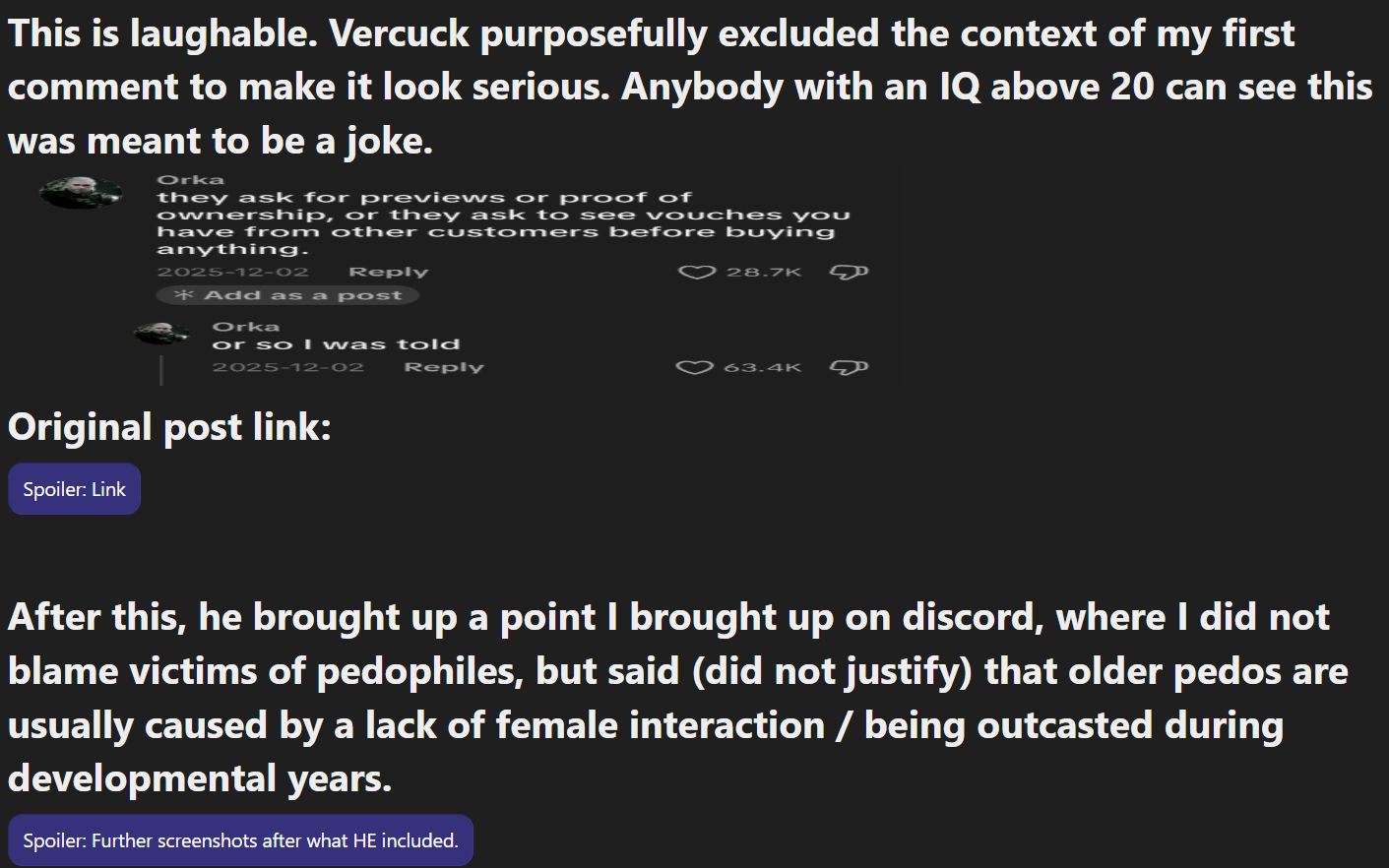Open the Orka username on the nested reply

point(246,327)
